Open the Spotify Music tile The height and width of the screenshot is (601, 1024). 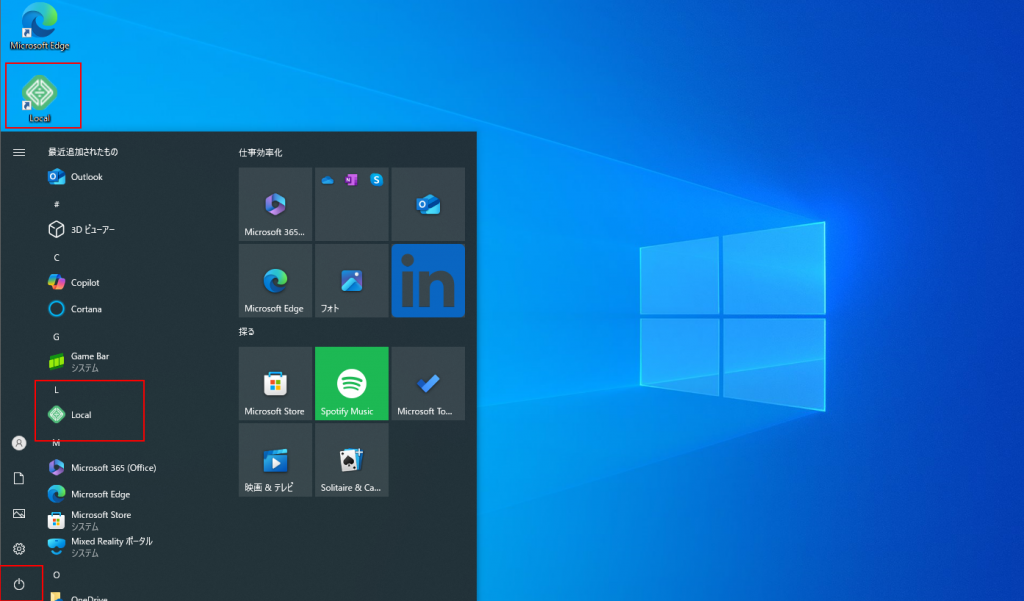coord(351,384)
